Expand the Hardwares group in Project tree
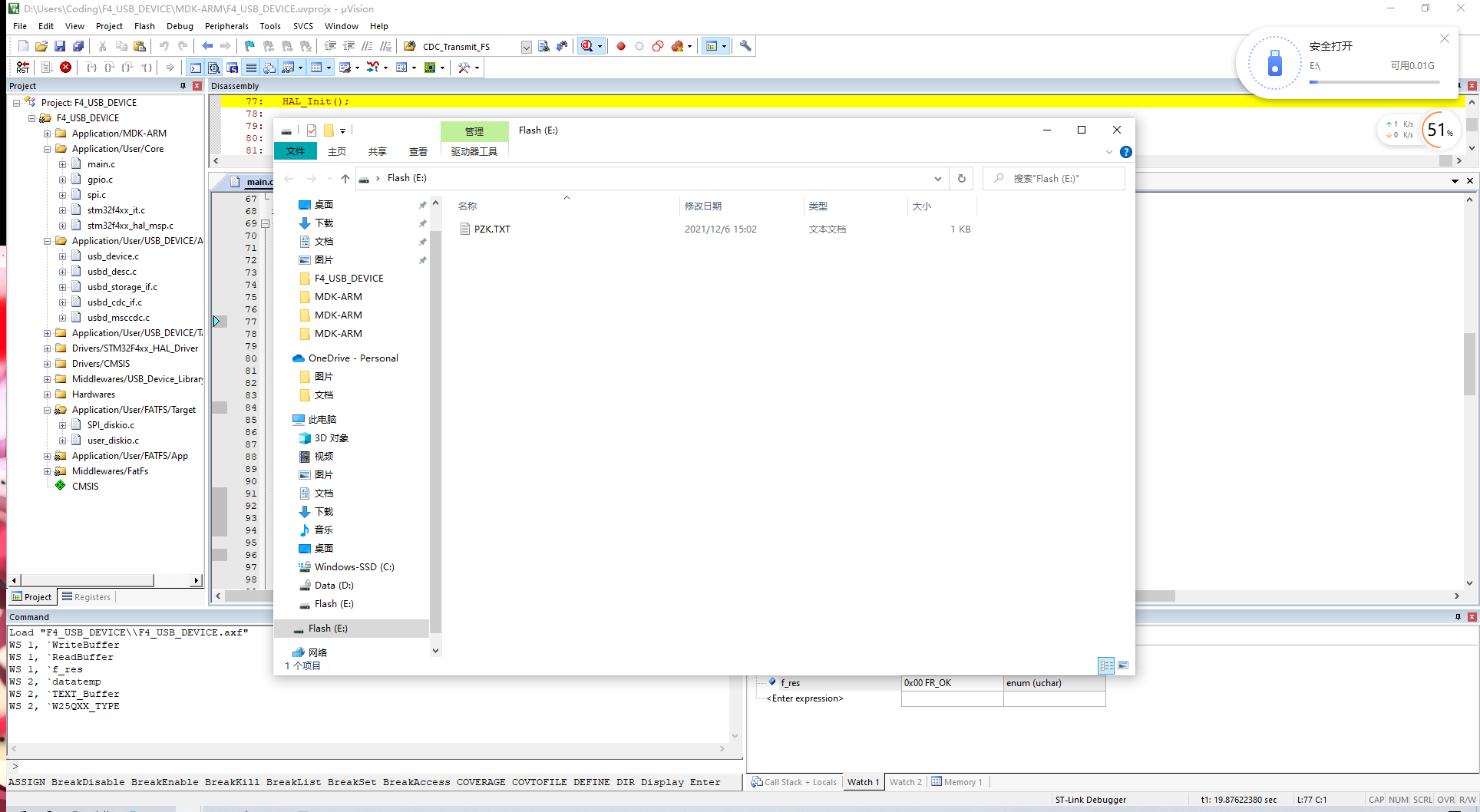 [48, 394]
